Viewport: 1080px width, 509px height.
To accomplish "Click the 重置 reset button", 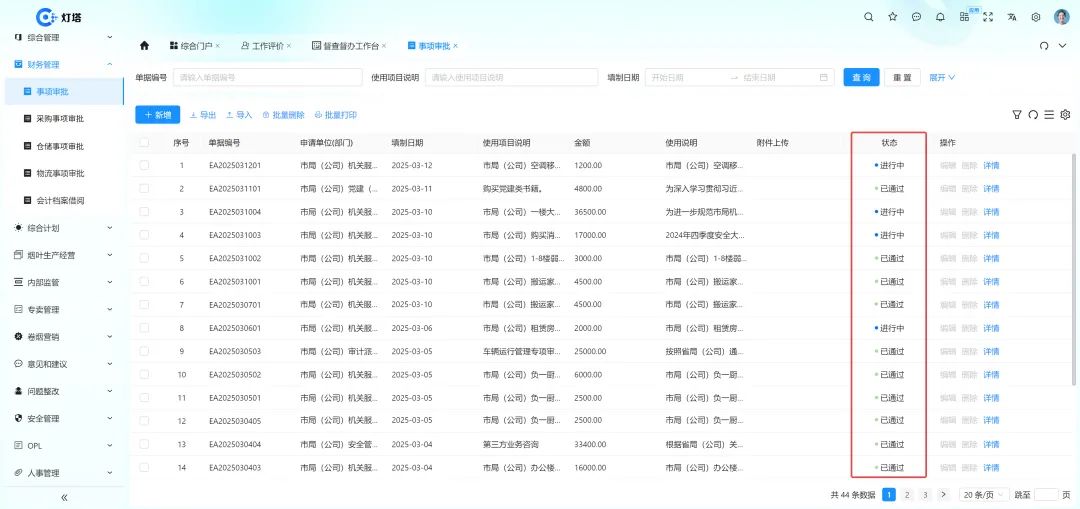I will [902, 78].
